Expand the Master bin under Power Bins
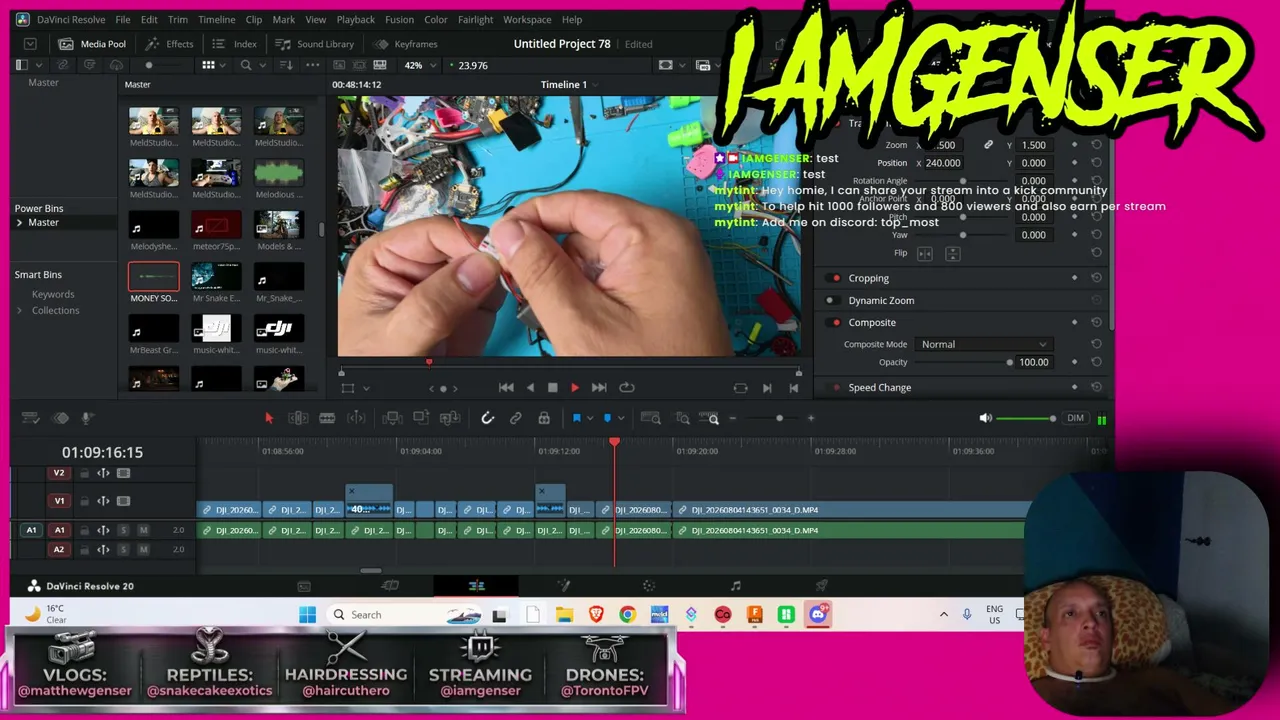 coord(19,222)
